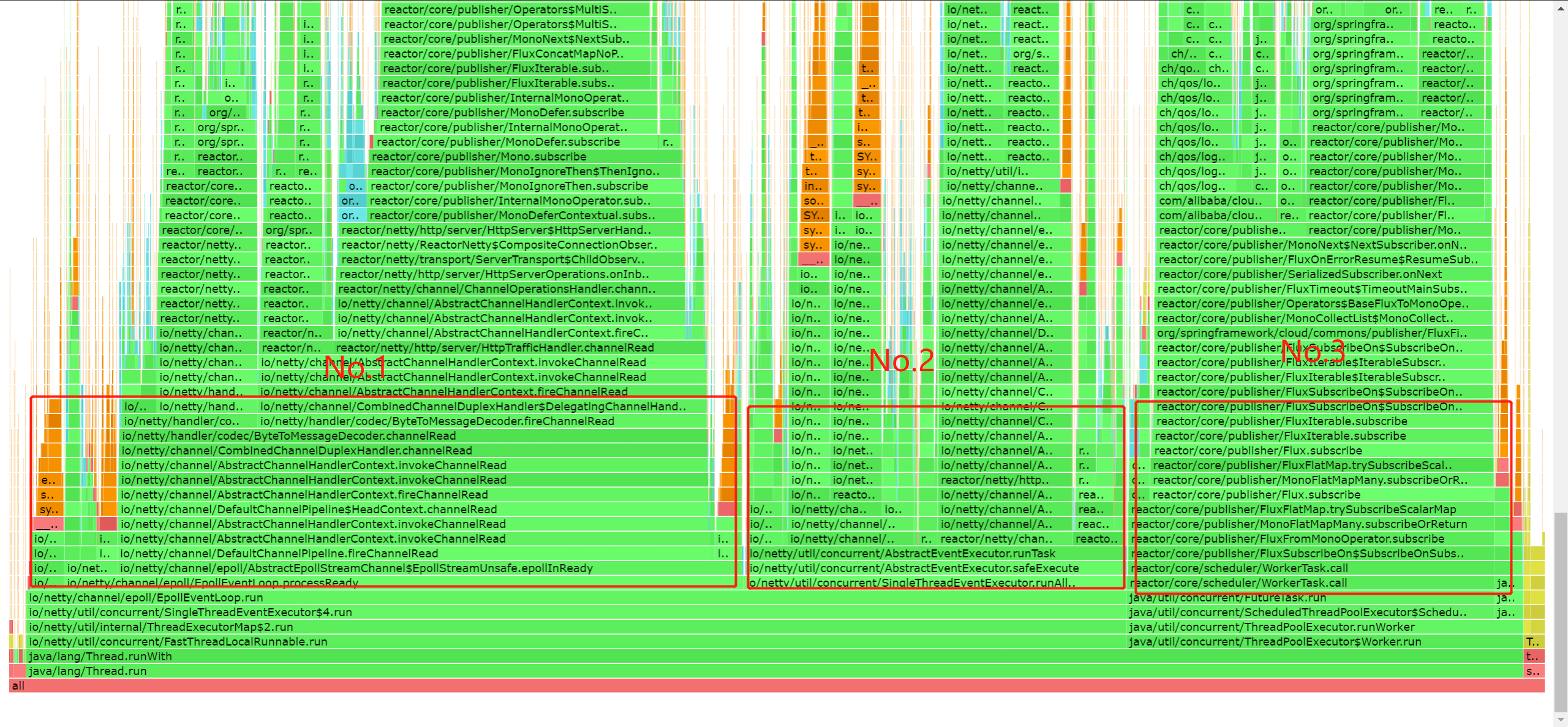Click the vertical scrollbar thumb
Image resolution: width=1568 pixels, height=727 pixels.
(x=1561, y=612)
